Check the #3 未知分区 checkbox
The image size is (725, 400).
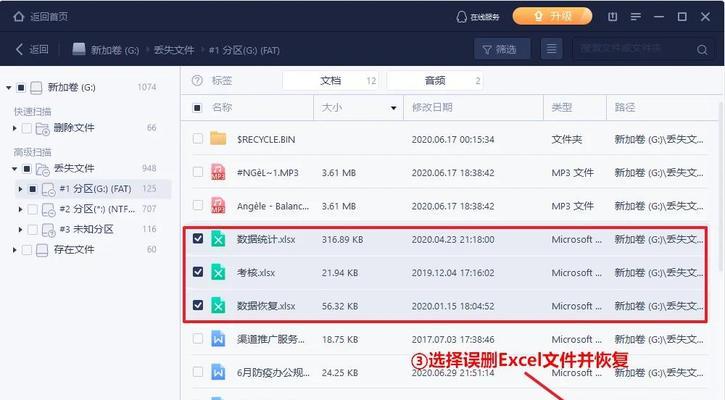coord(32,229)
